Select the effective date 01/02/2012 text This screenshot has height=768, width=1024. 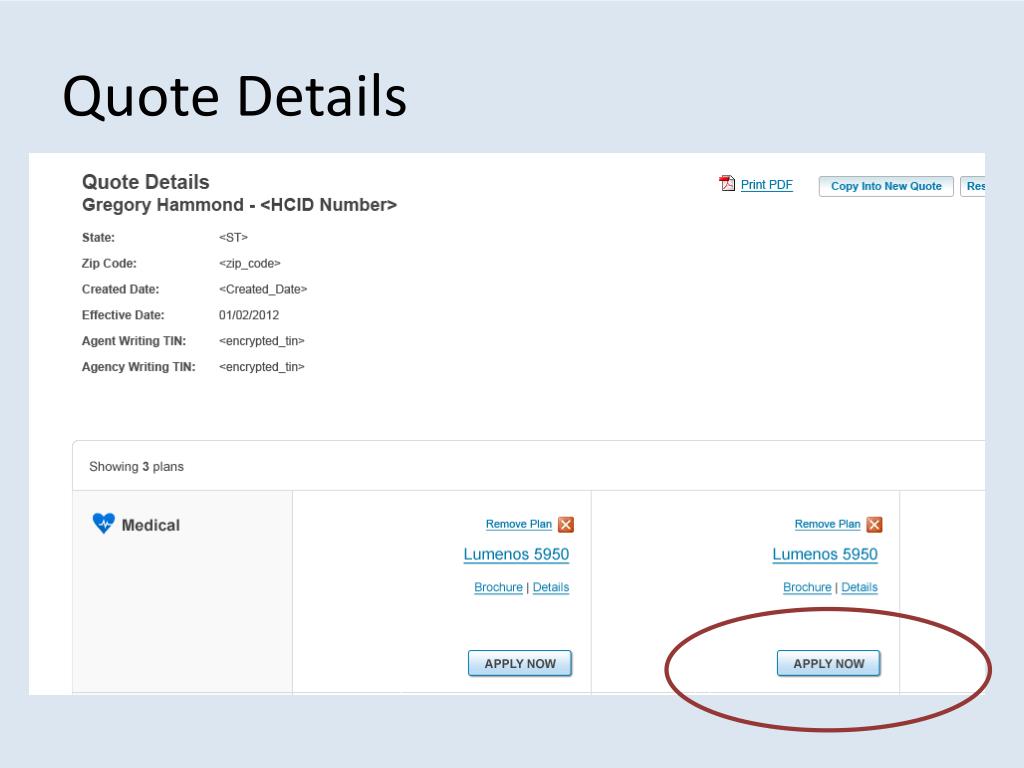point(249,315)
